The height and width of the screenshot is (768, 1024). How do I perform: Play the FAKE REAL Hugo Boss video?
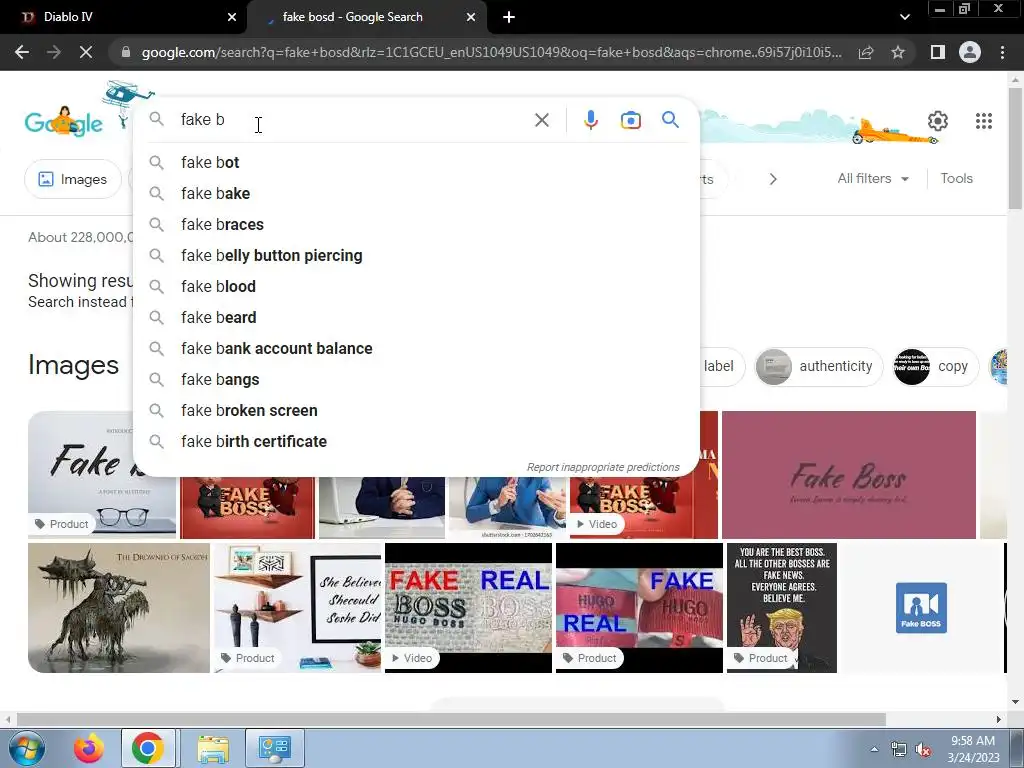point(468,607)
